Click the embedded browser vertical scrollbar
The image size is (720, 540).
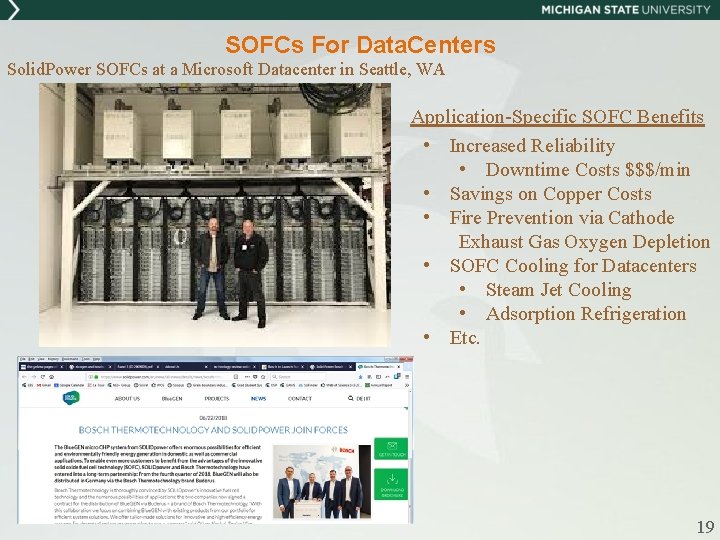point(411,455)
